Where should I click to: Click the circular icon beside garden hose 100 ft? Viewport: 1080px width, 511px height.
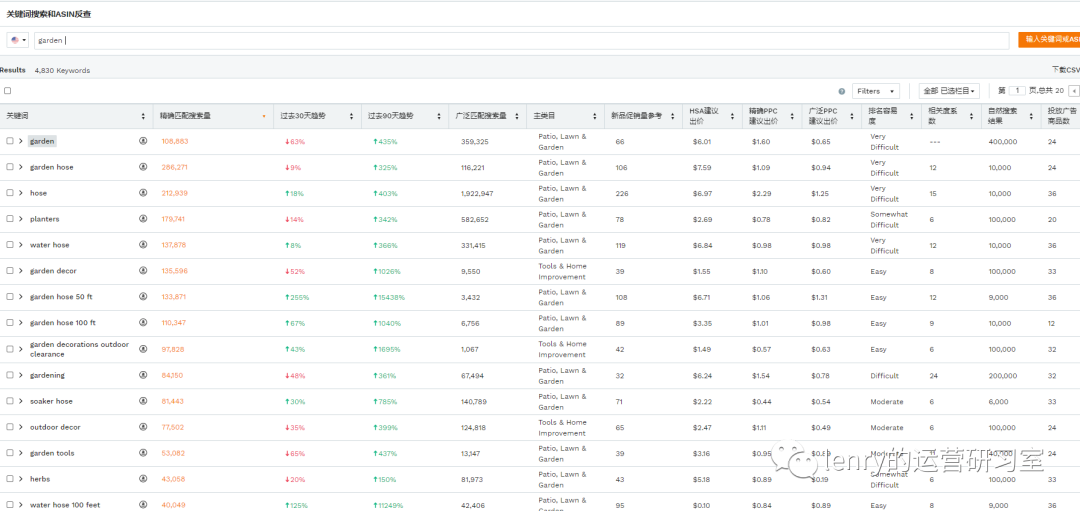[x=143, y=322]
